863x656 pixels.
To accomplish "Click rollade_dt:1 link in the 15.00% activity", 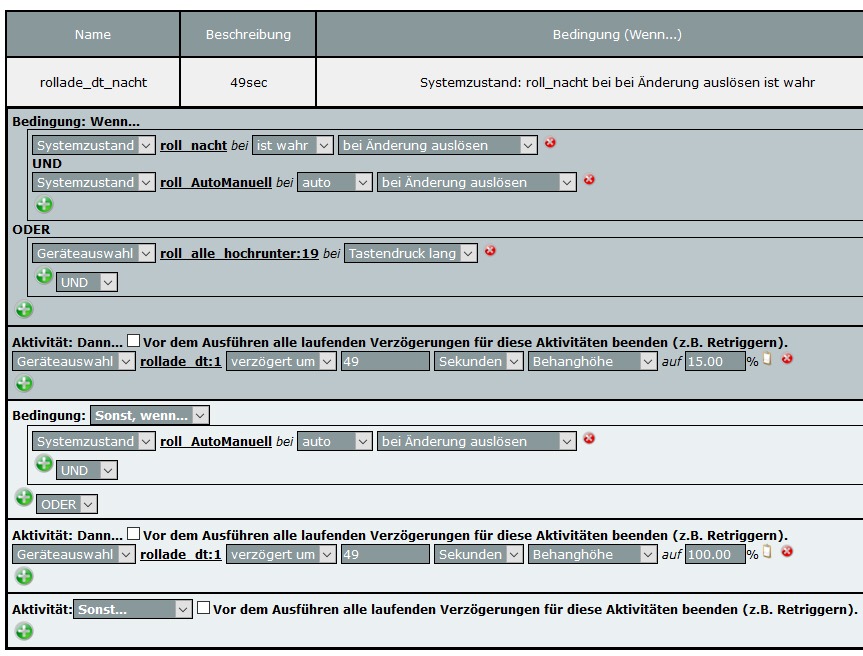I will pyautogui.click(x=181, y=362).
